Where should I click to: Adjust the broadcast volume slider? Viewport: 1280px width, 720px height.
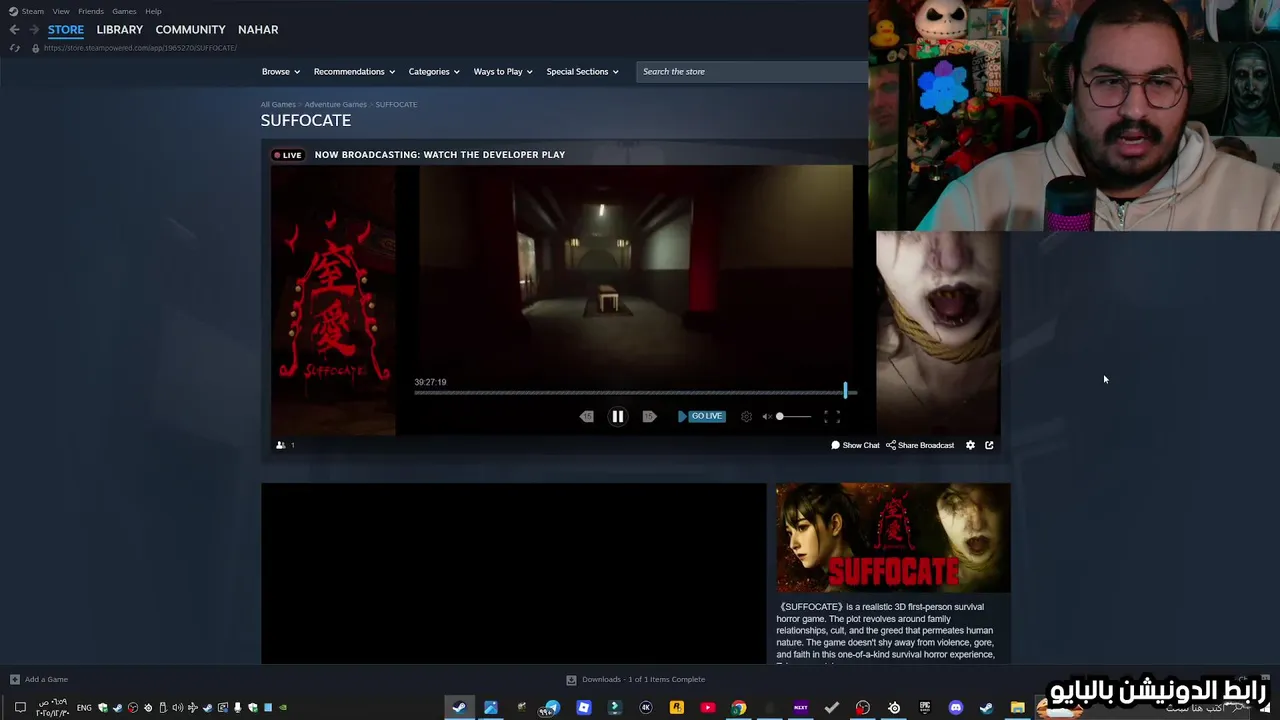point(793,417)
